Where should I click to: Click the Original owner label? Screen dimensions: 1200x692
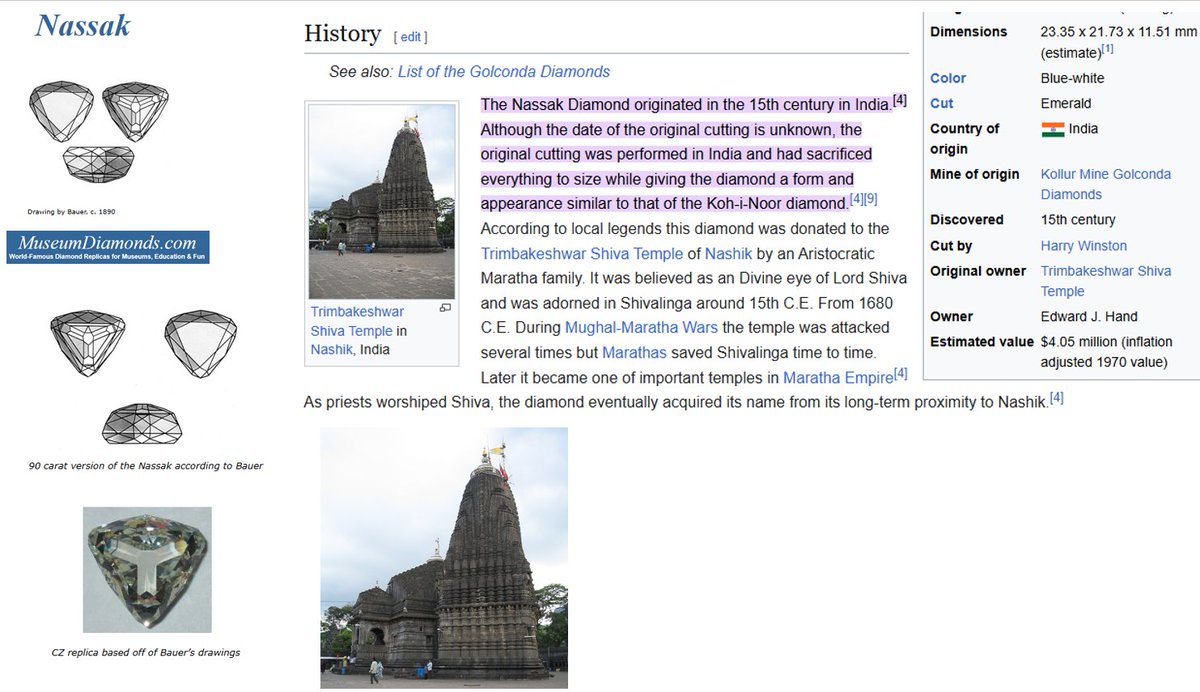[x=978, y=271]
